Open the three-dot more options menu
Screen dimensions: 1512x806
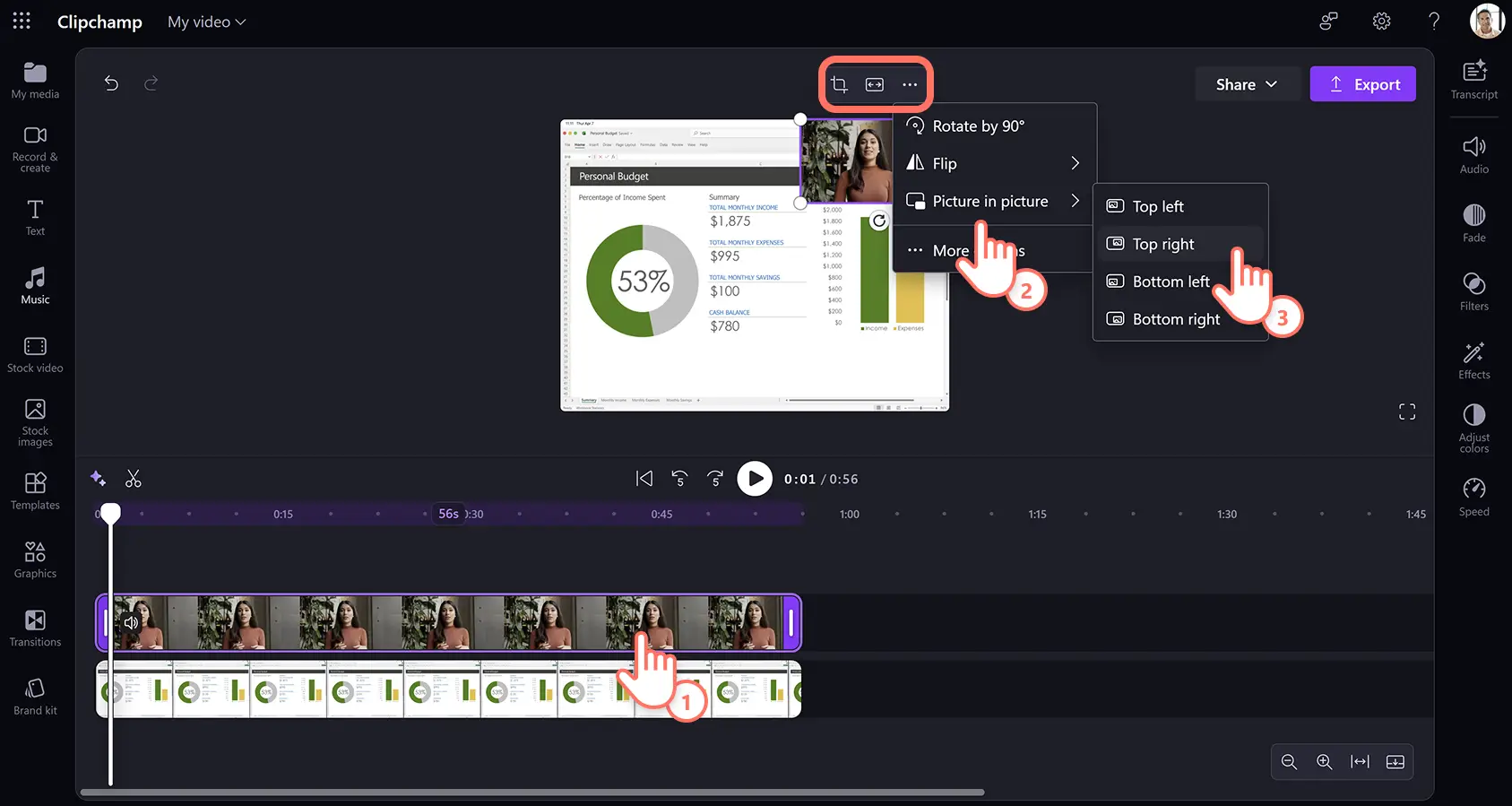coord(910,84)
